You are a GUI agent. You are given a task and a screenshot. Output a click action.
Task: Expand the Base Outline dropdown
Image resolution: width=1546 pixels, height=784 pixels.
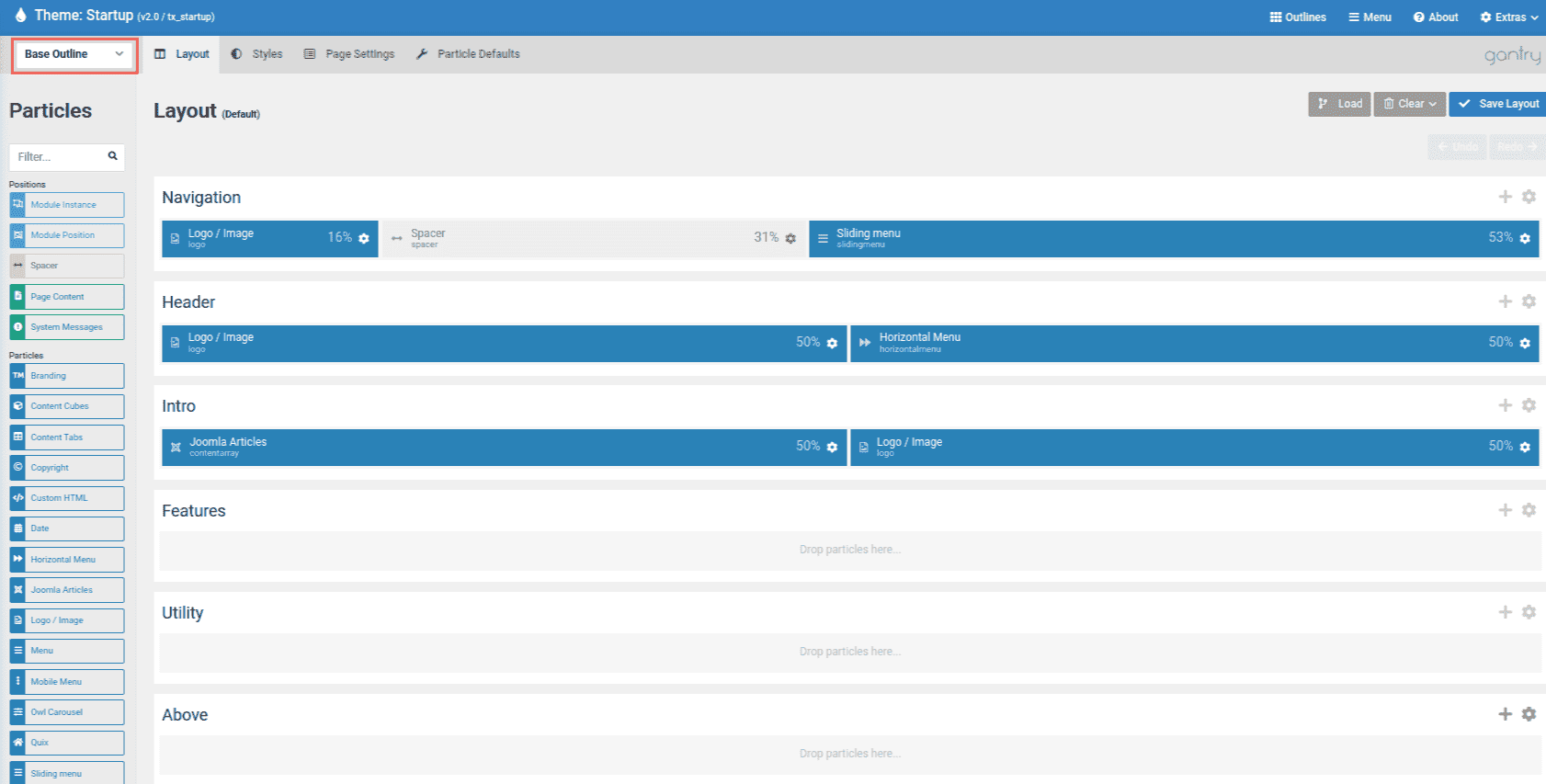74,54
